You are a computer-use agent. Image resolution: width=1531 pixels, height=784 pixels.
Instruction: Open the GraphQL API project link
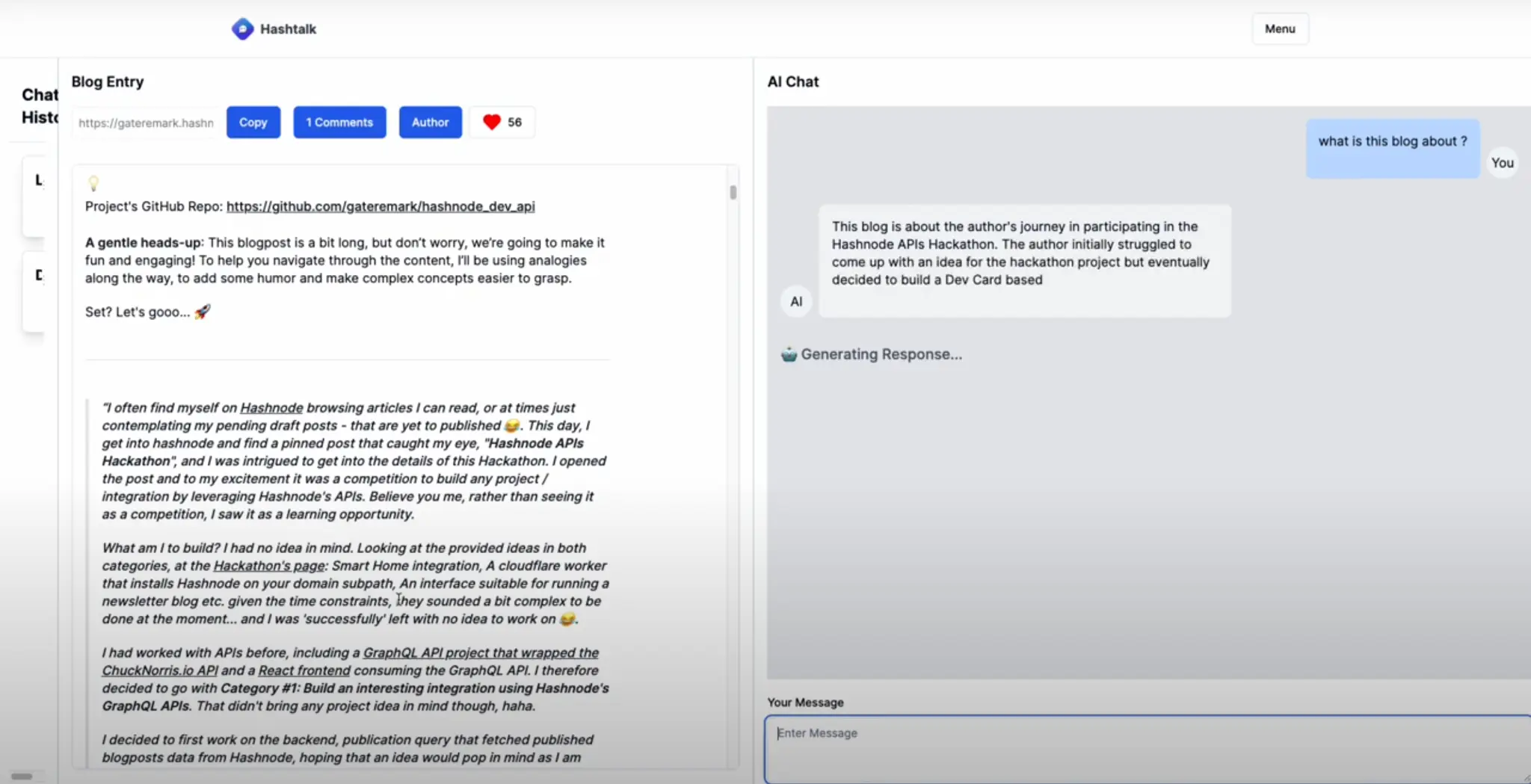[481, 652]
